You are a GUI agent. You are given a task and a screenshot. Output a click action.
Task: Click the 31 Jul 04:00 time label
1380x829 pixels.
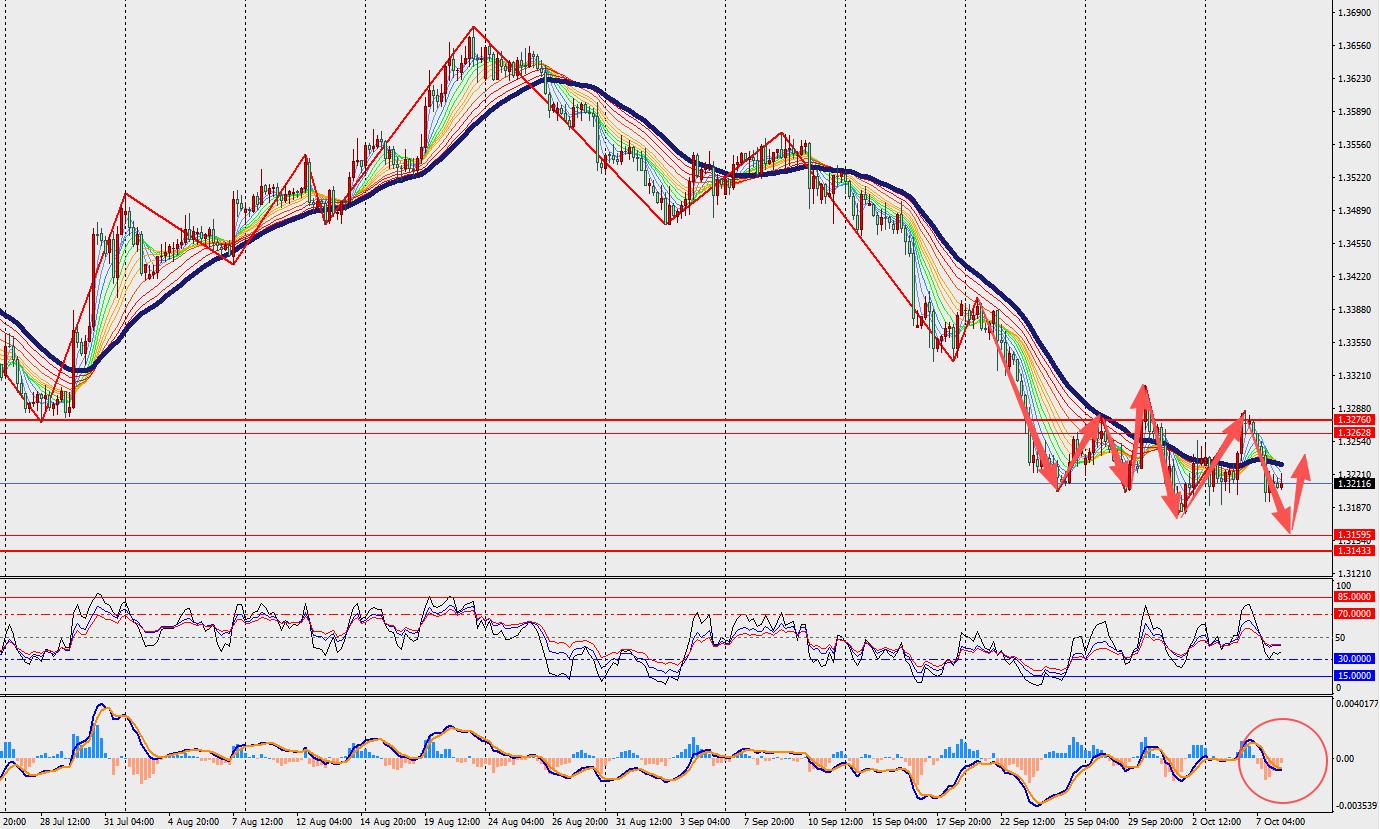[130, 821]
